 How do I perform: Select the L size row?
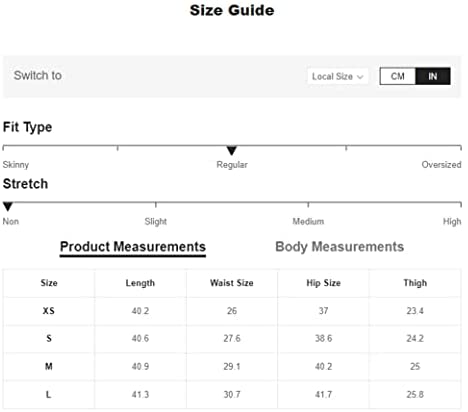(x=232, y=395)
